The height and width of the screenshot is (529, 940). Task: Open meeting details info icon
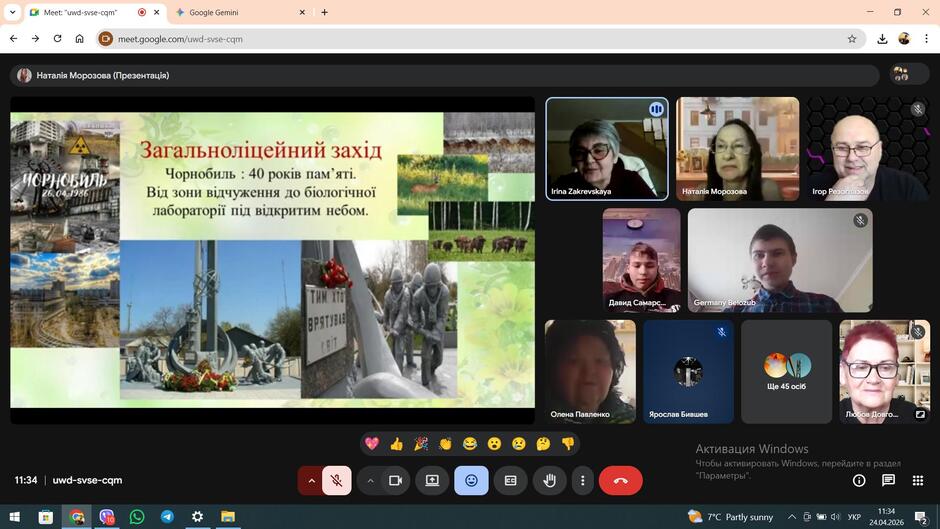click(x=859, y=480)
